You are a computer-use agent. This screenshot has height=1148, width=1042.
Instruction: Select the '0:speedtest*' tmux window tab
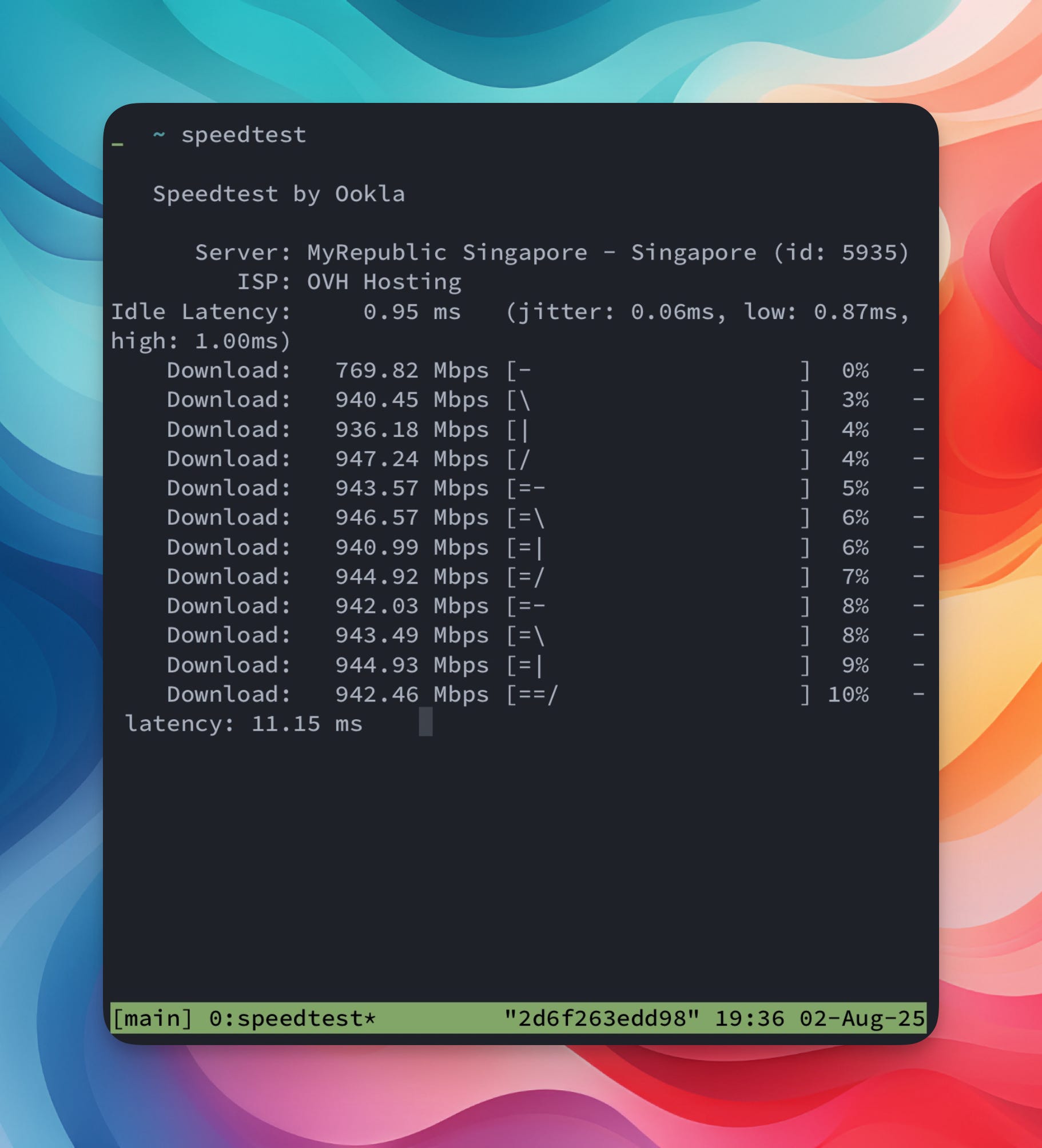point(293,1019)
